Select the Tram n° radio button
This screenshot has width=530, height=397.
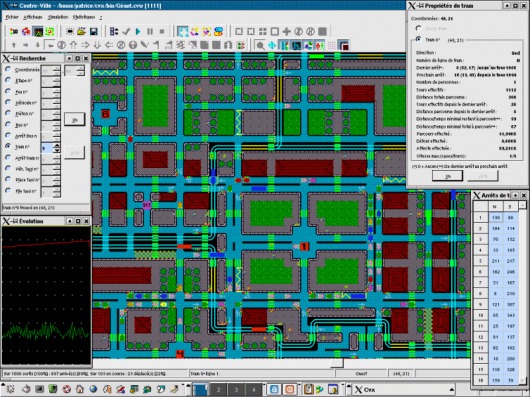[x=8, y=146]
